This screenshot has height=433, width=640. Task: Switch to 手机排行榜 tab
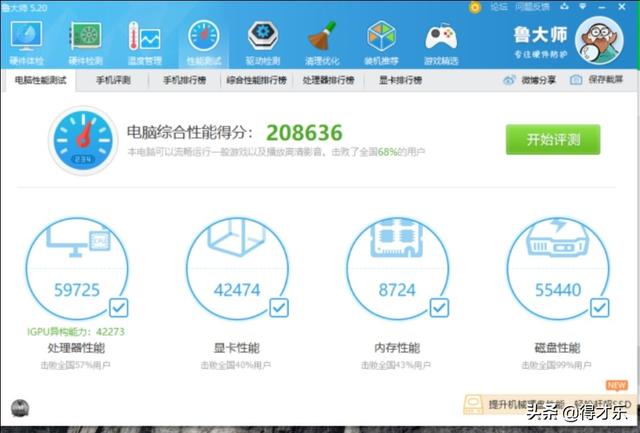pyautogui.click(x=184, y=80)
